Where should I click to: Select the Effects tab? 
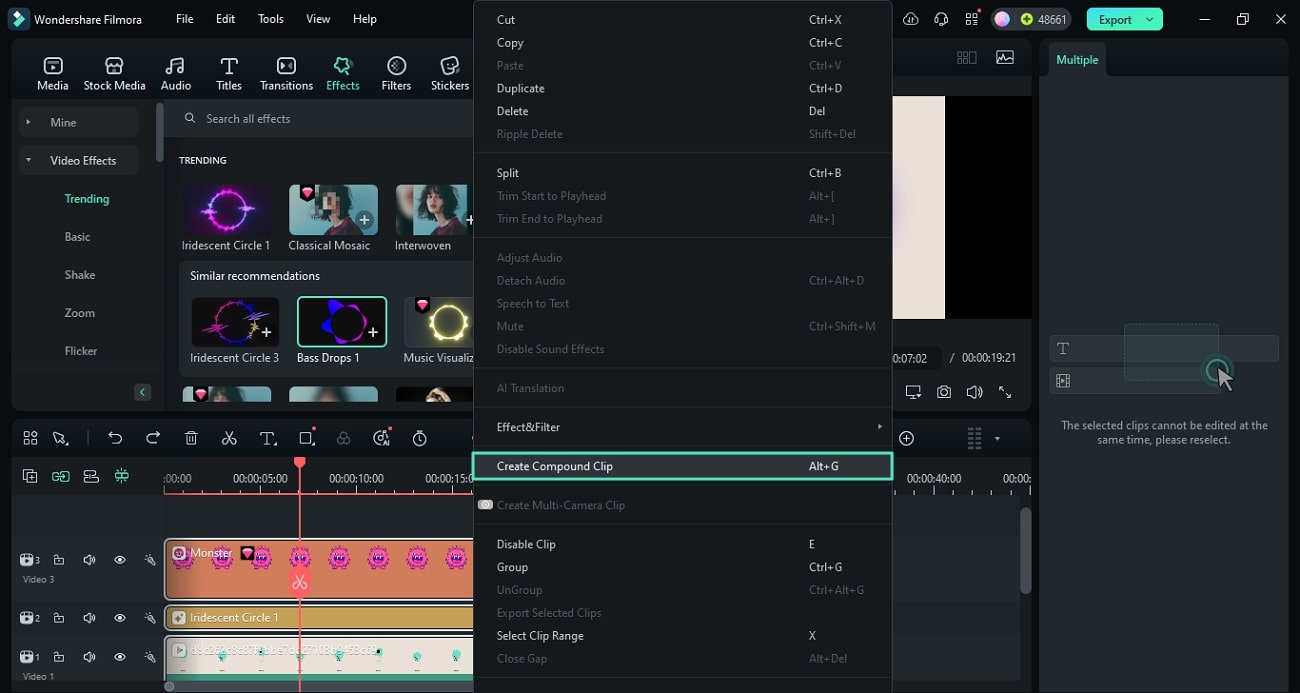pos(343,74)
